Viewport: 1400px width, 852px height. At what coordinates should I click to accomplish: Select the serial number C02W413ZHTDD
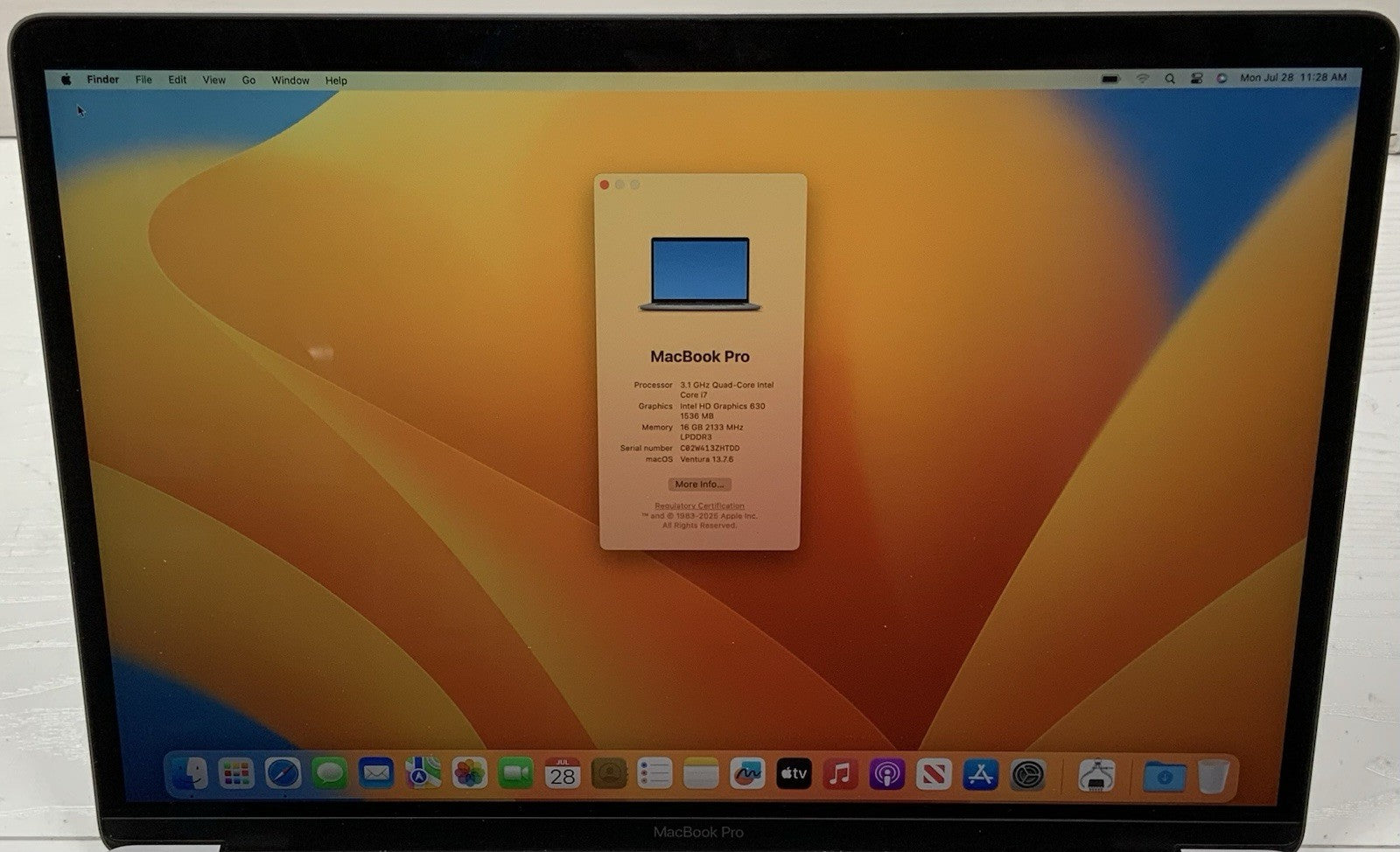point(710,448)
